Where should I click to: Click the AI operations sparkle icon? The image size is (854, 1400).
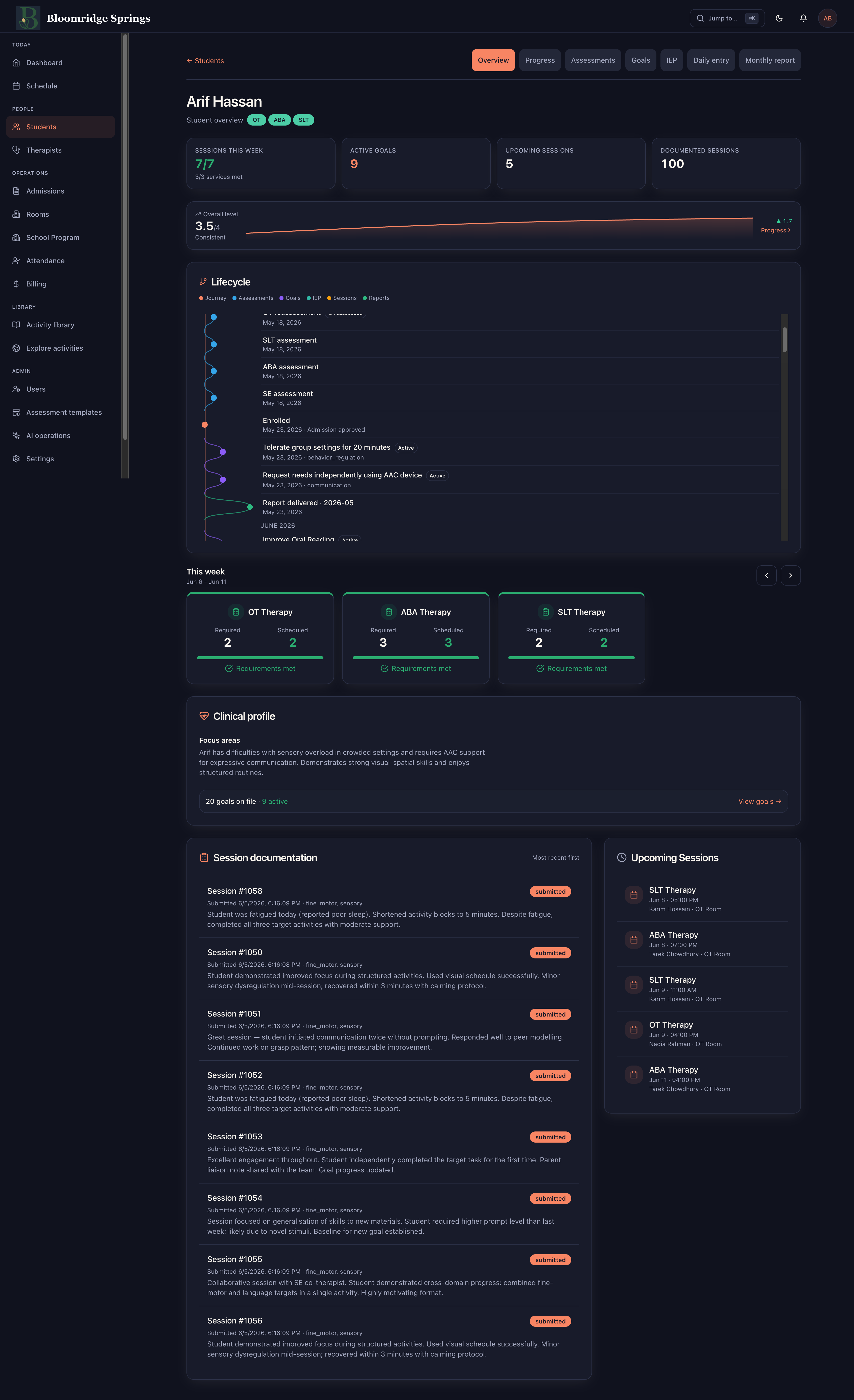pos(16,436)
